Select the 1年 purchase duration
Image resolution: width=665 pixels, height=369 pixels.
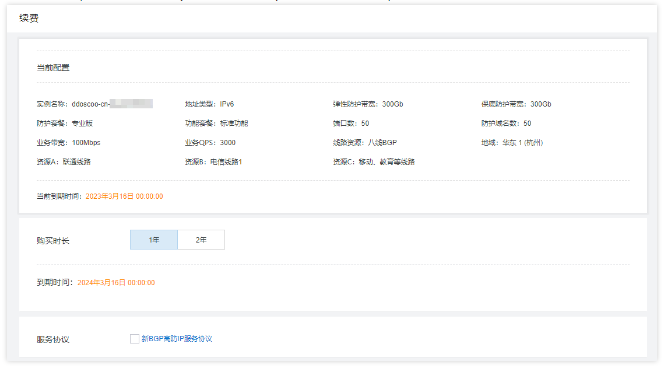tap(154, 240)
